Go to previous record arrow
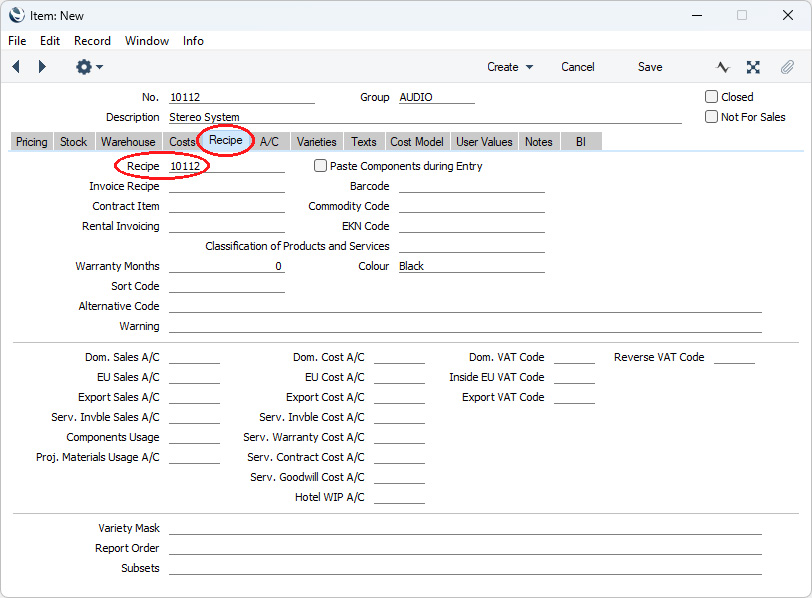812x598 pixels. [x=16, y=67]
